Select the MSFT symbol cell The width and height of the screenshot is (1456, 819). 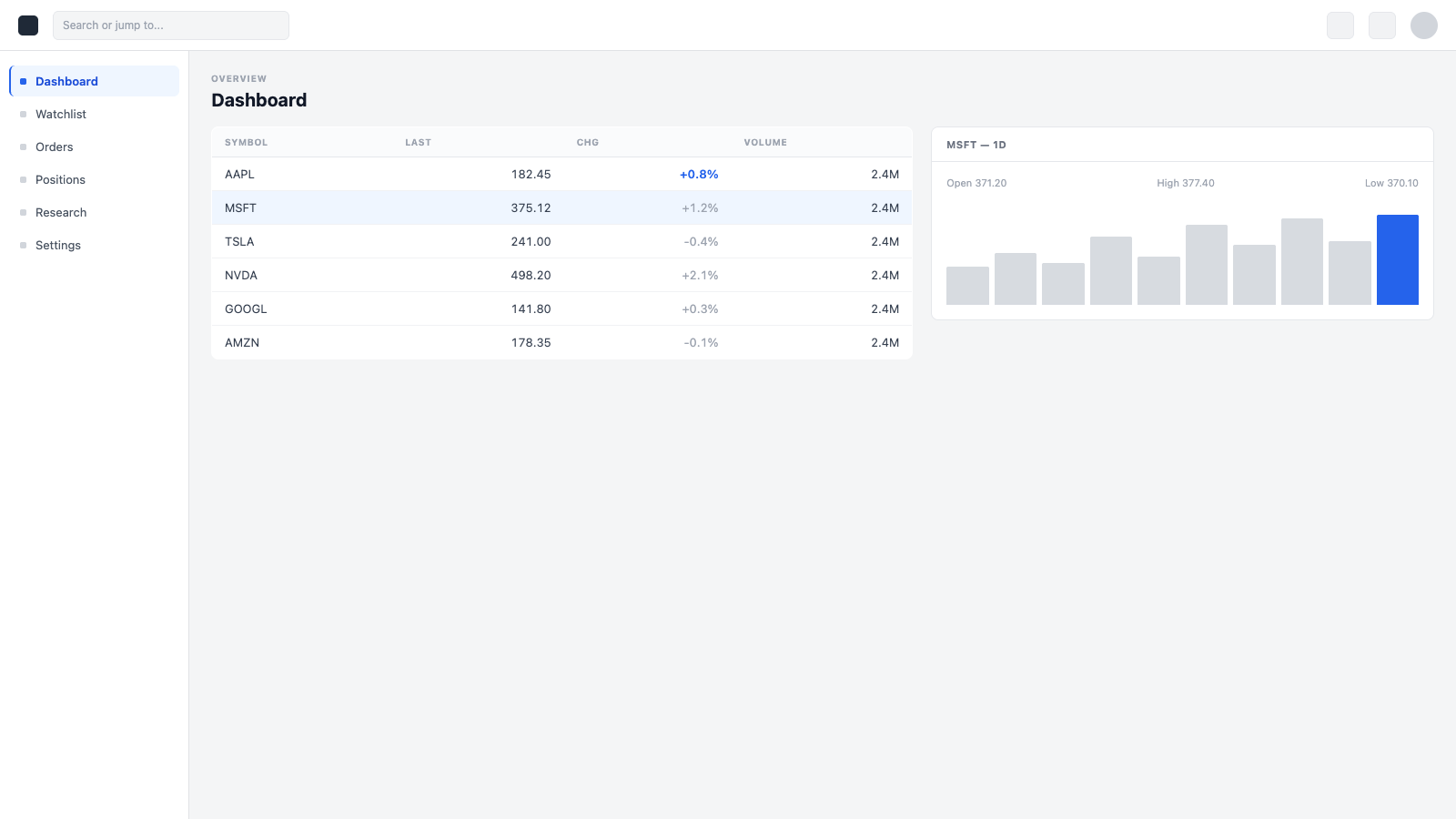pyautogui.click(x=240, y=207)
